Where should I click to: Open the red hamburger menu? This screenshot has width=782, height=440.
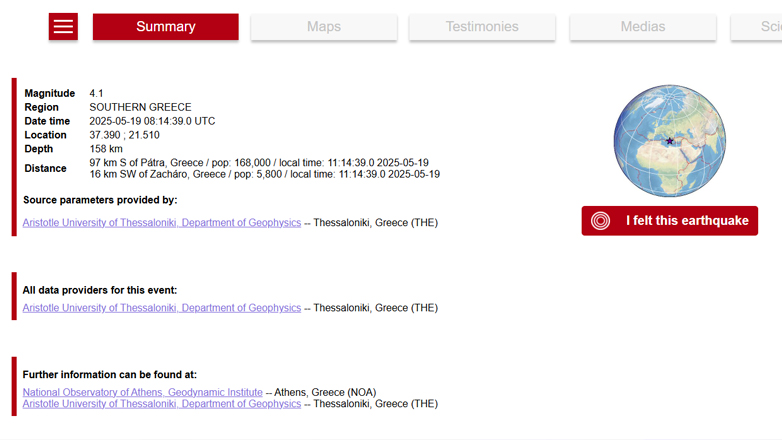pyautogui.click(x=63, y=27)
